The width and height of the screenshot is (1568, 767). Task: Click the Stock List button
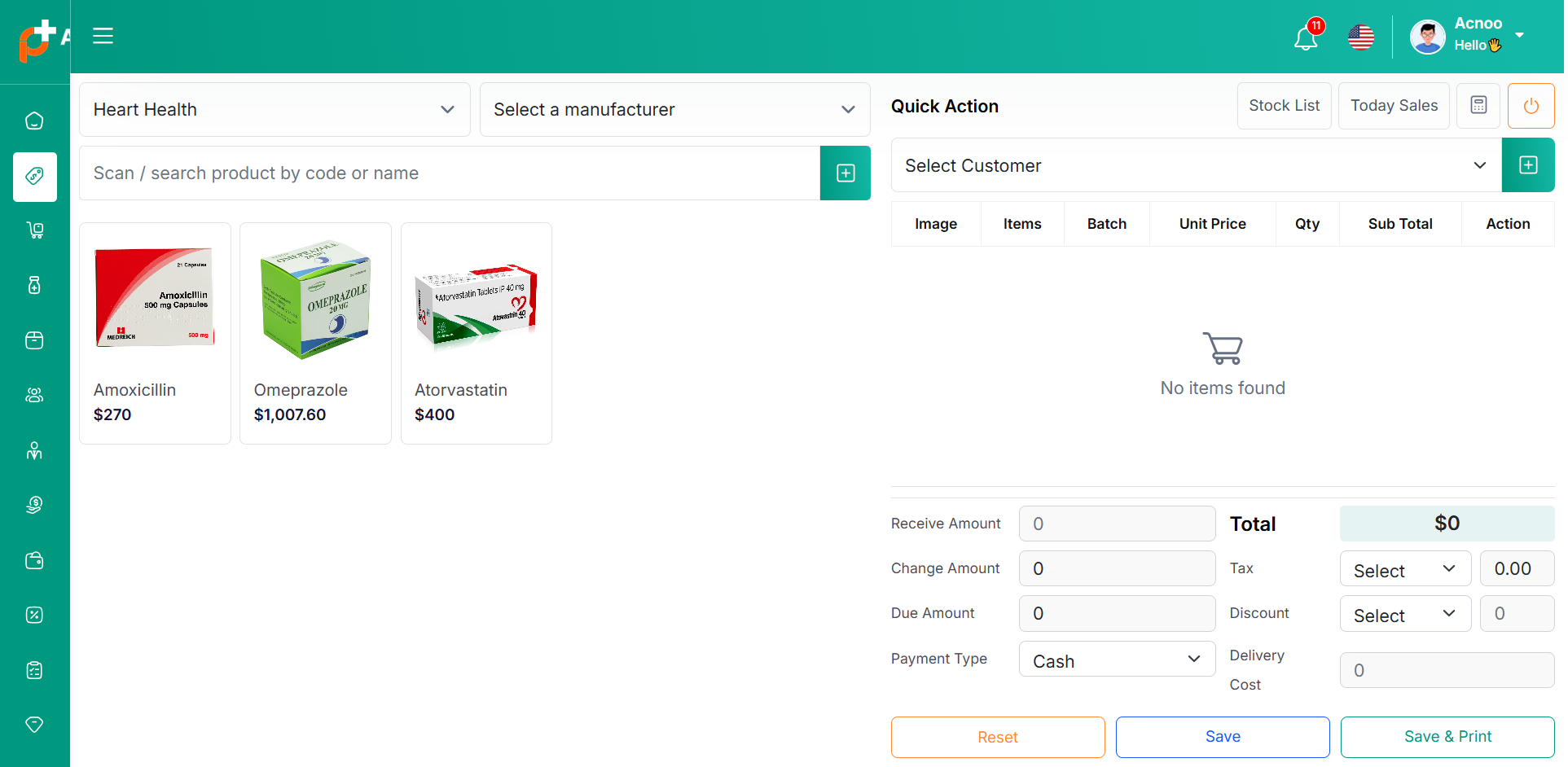point(1284,106)
